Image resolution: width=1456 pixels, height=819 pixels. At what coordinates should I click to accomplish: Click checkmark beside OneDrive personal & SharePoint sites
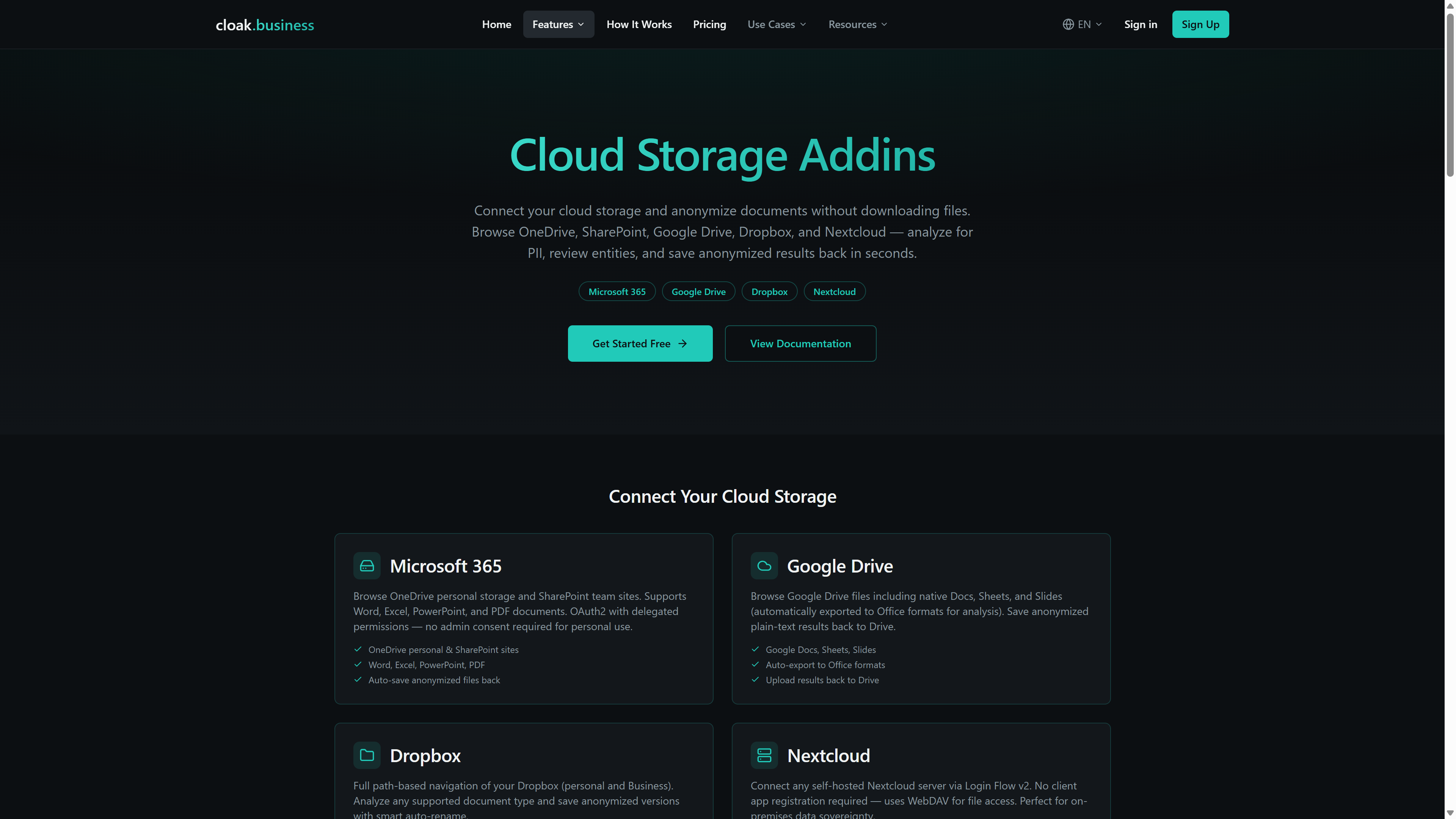(x=358, y=650)
